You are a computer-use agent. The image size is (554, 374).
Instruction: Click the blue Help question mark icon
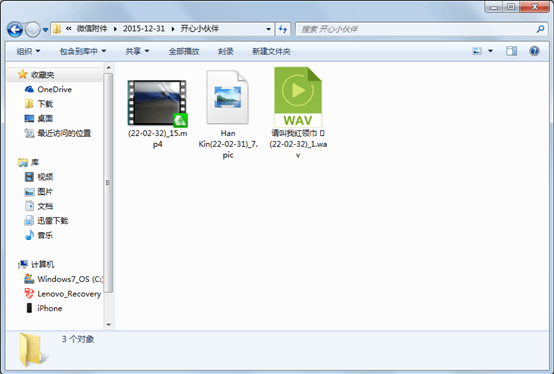click(x=534, y=51)
